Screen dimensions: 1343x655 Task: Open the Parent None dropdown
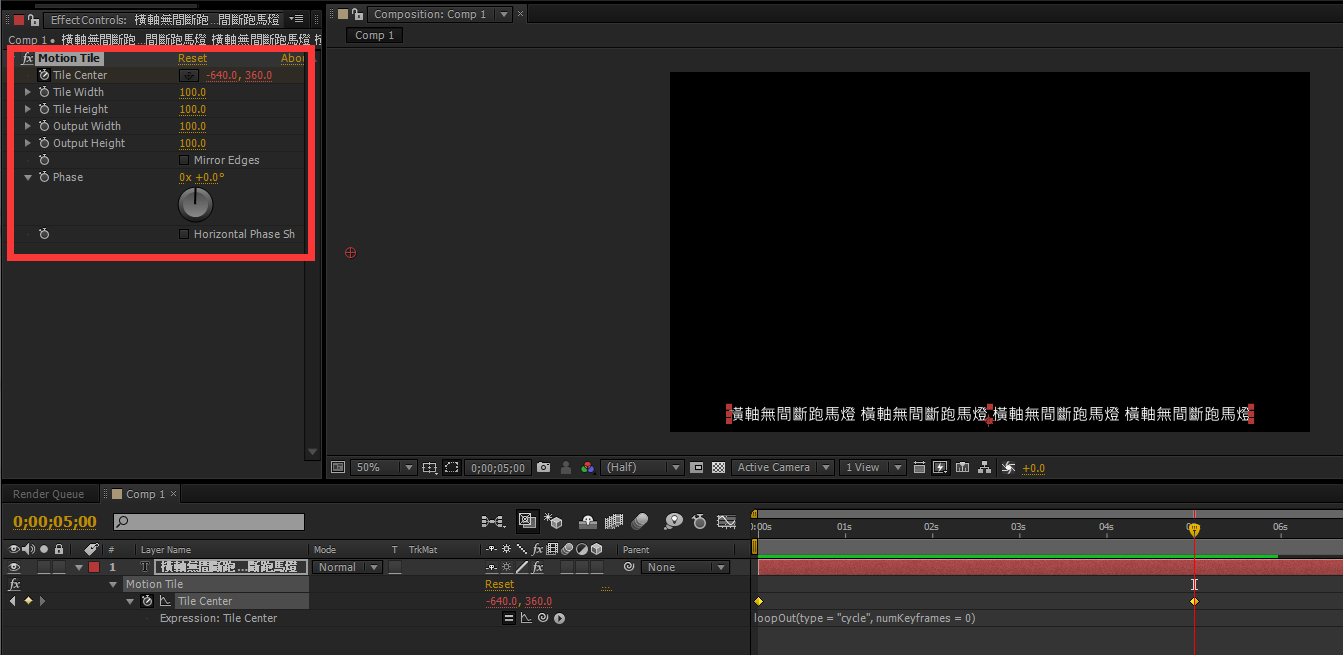pos(685,567)
